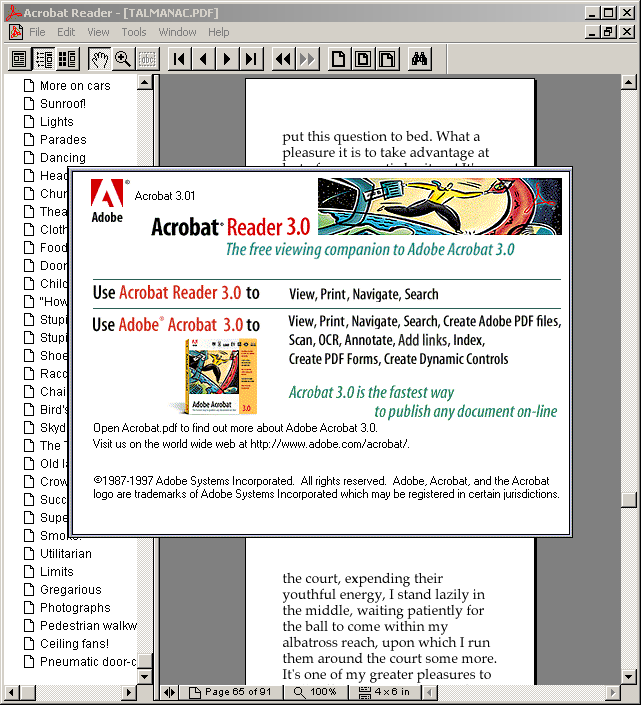Click the document icon left of File

(x=16, y=32)
